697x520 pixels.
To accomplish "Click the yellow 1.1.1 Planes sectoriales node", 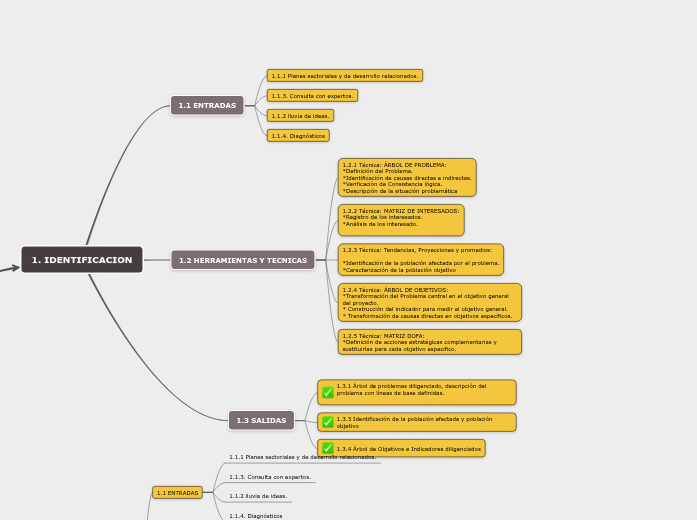I will point(344,76).
